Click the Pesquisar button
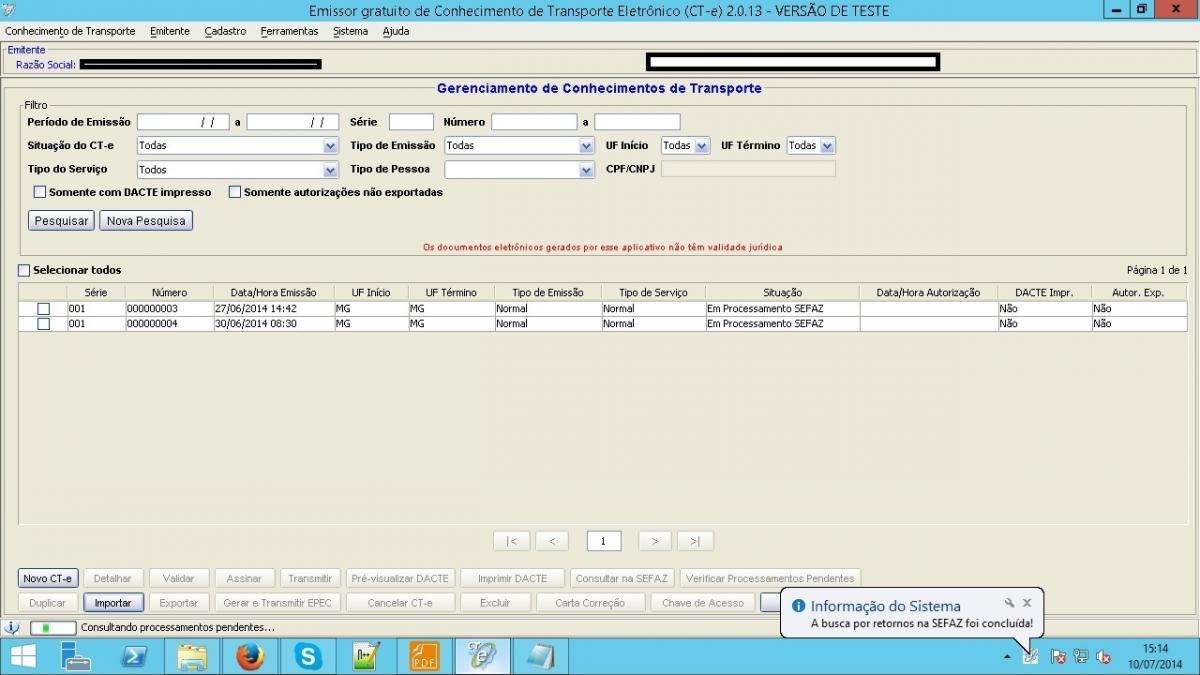This screenshot has height=675, width=1200. [x=61, y=221]
